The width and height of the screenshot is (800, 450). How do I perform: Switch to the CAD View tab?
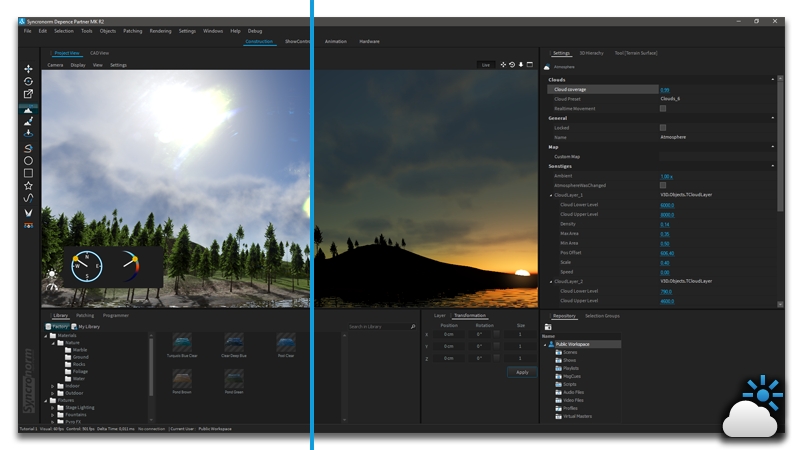100,53
